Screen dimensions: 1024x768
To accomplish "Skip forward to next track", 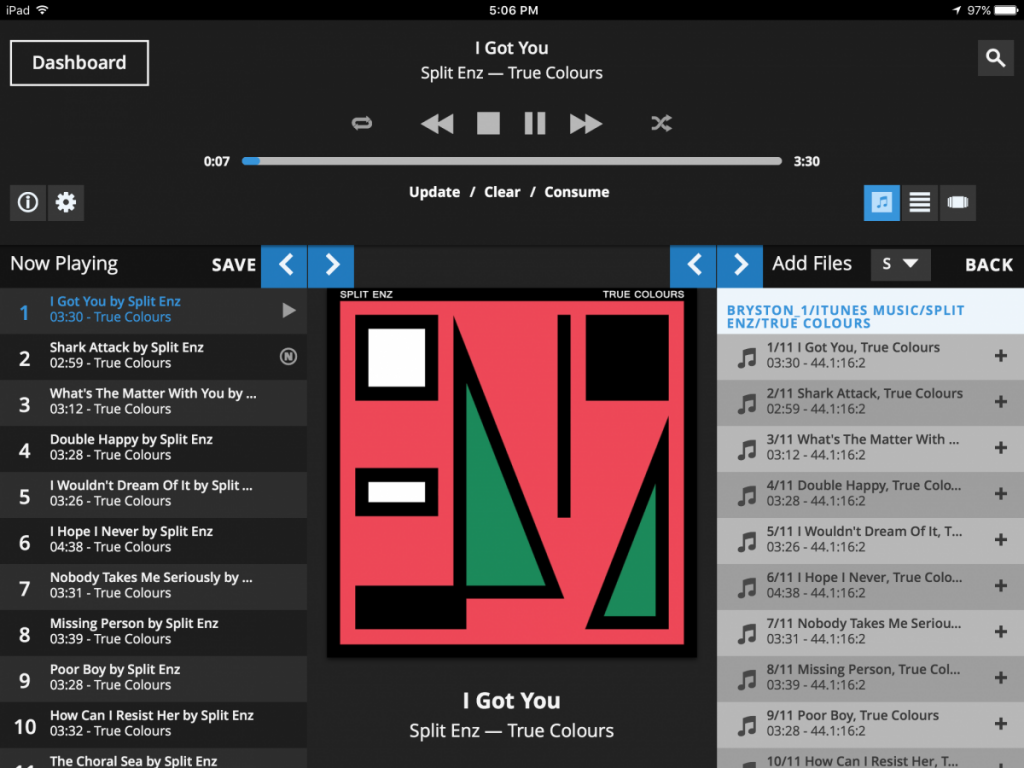I will pyautogui.click(x=586, y=123).
